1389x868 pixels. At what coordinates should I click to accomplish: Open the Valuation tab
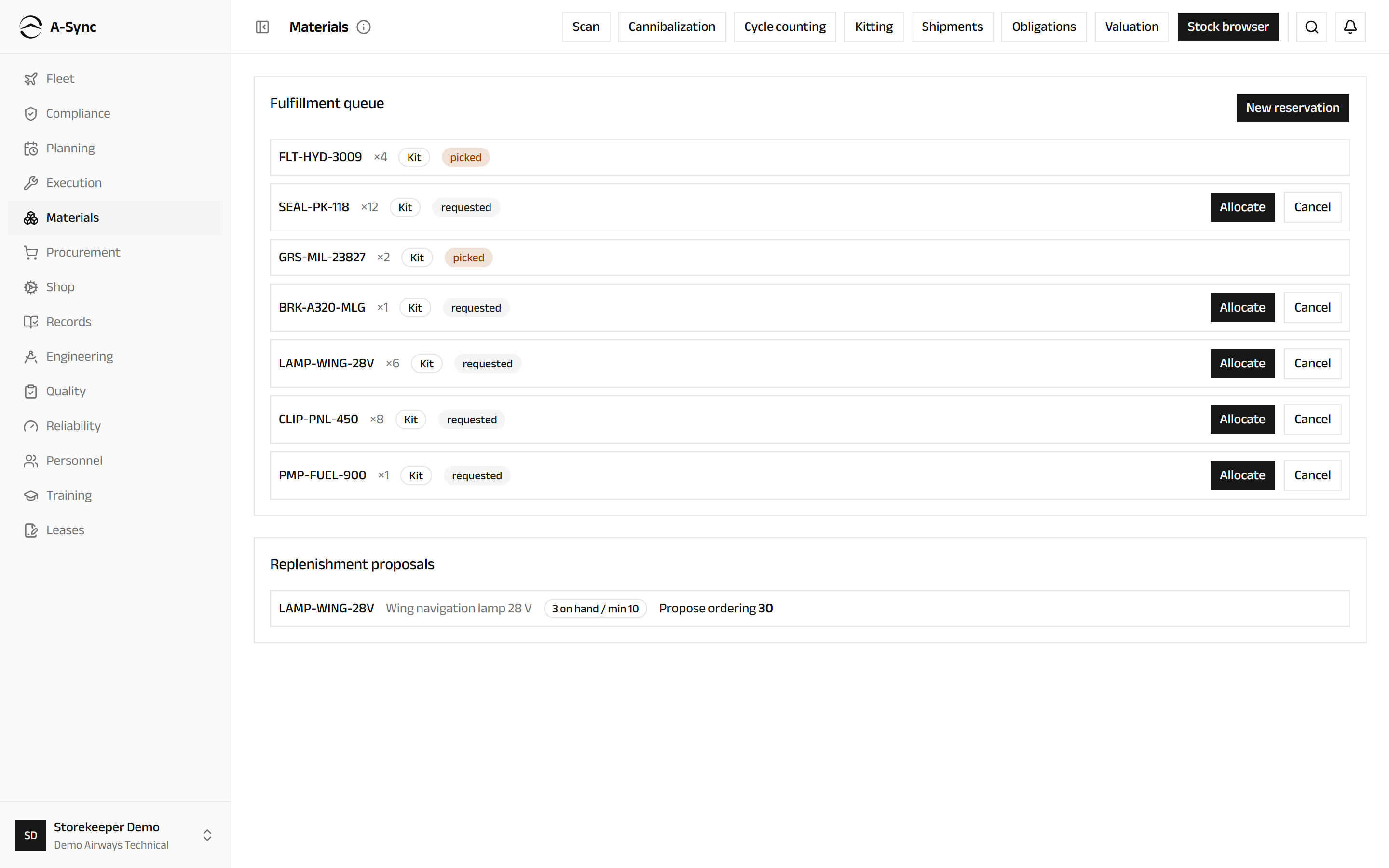click(1131, 27)
